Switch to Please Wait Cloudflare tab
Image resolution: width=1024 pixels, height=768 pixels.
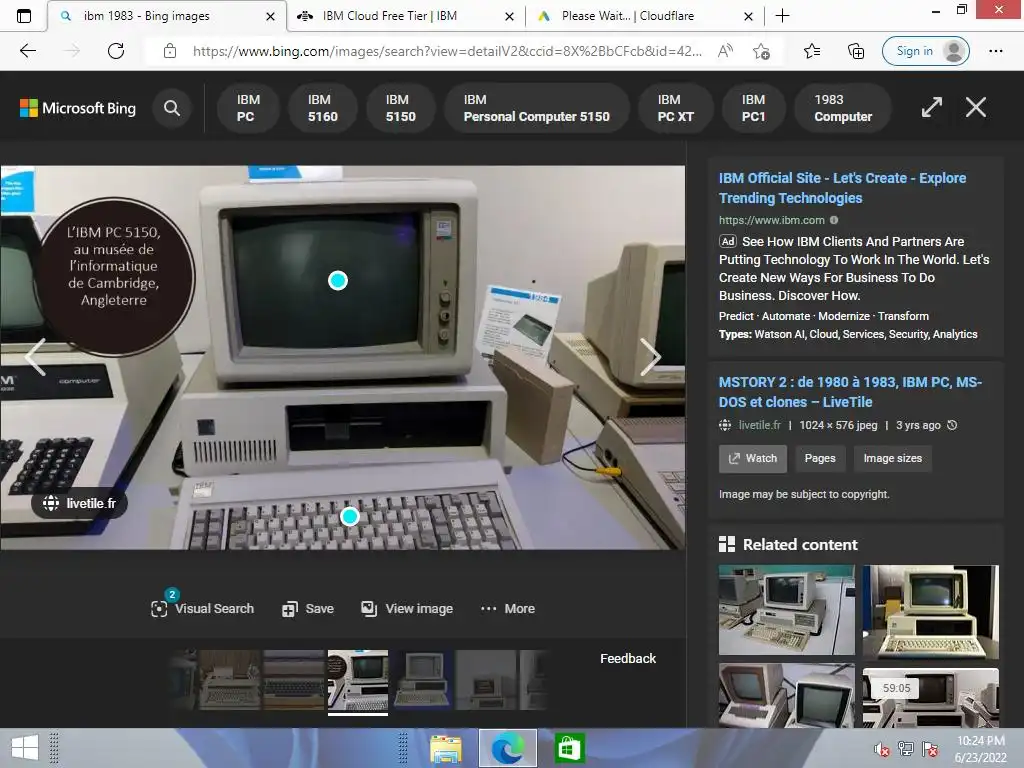(x=628, y=16)
